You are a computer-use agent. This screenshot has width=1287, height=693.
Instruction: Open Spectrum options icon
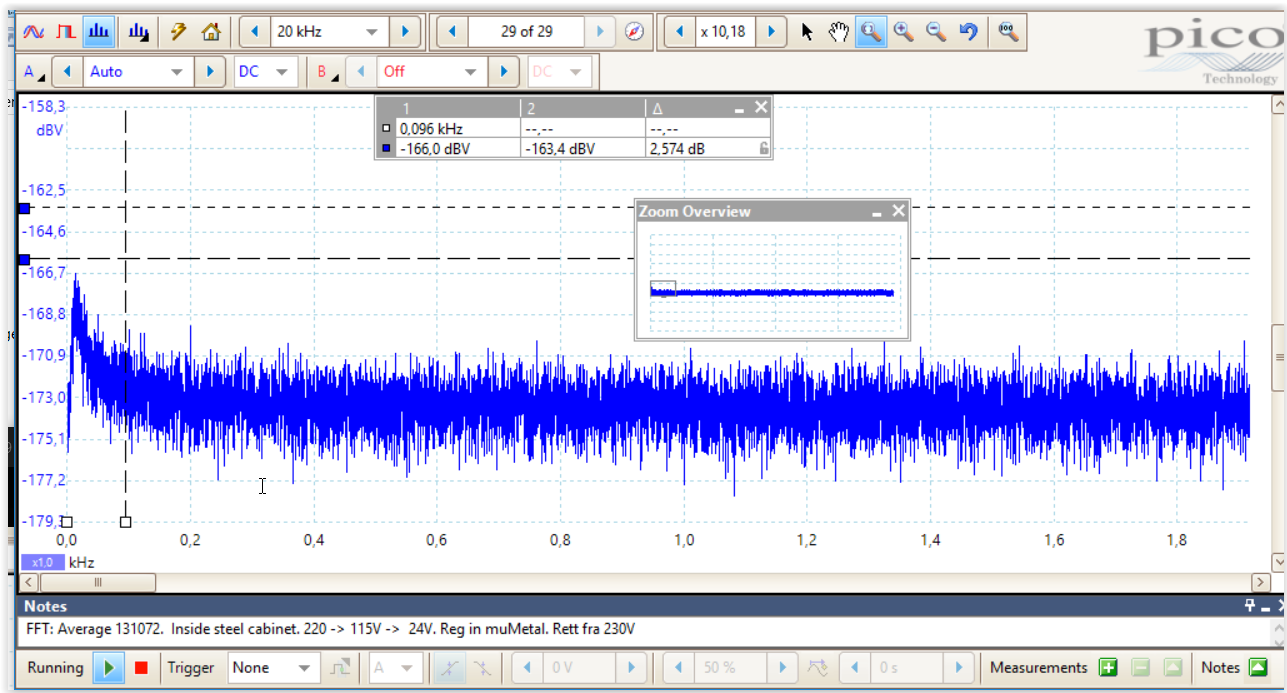click(137, 32)
